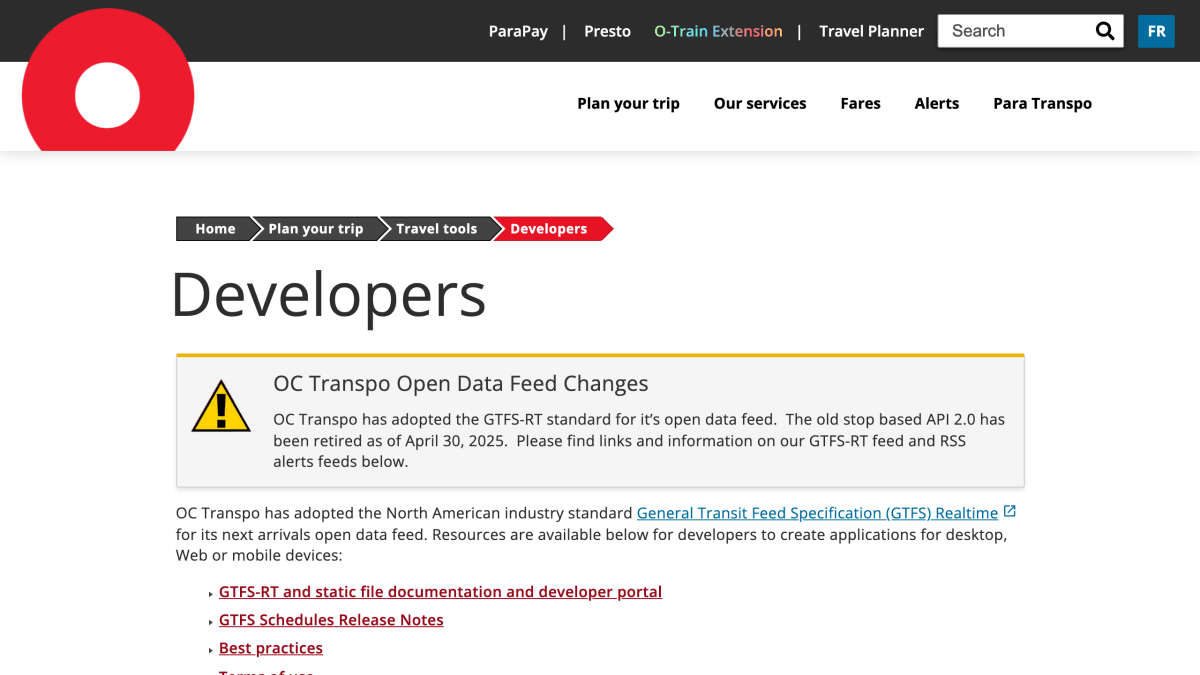Go to the Home breadcrumb
The height and width of the screenshot is (675, 1200).
[x=215, y=229]
